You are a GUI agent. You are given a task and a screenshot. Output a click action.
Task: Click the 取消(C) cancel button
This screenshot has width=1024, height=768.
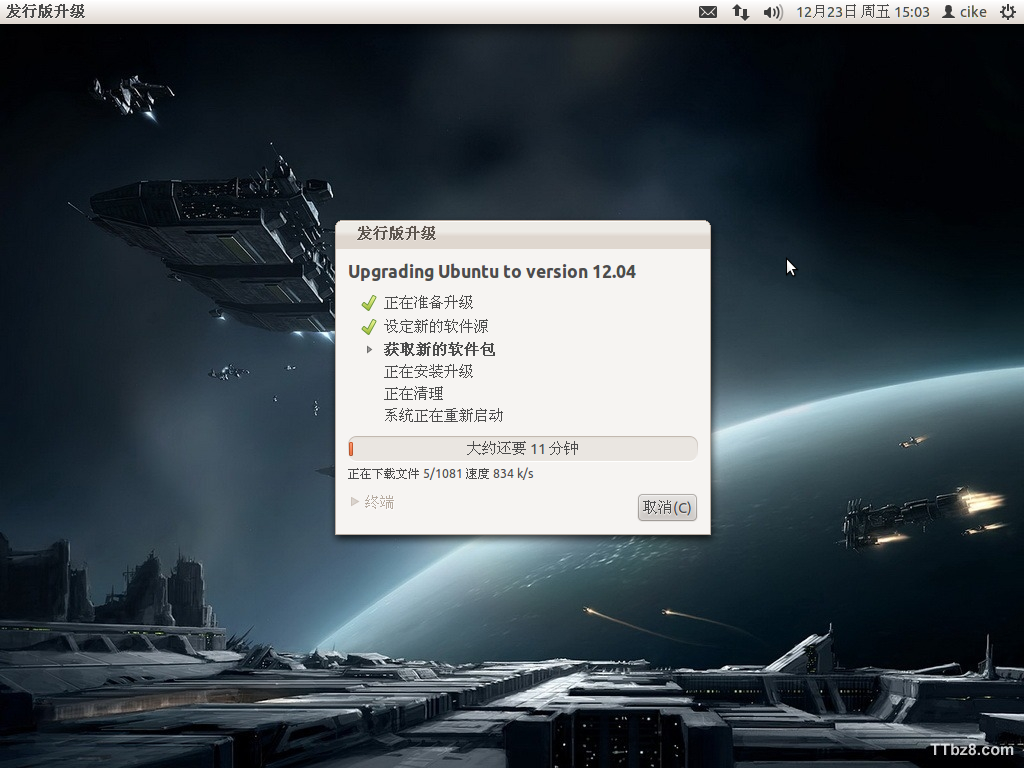(667, 507)
